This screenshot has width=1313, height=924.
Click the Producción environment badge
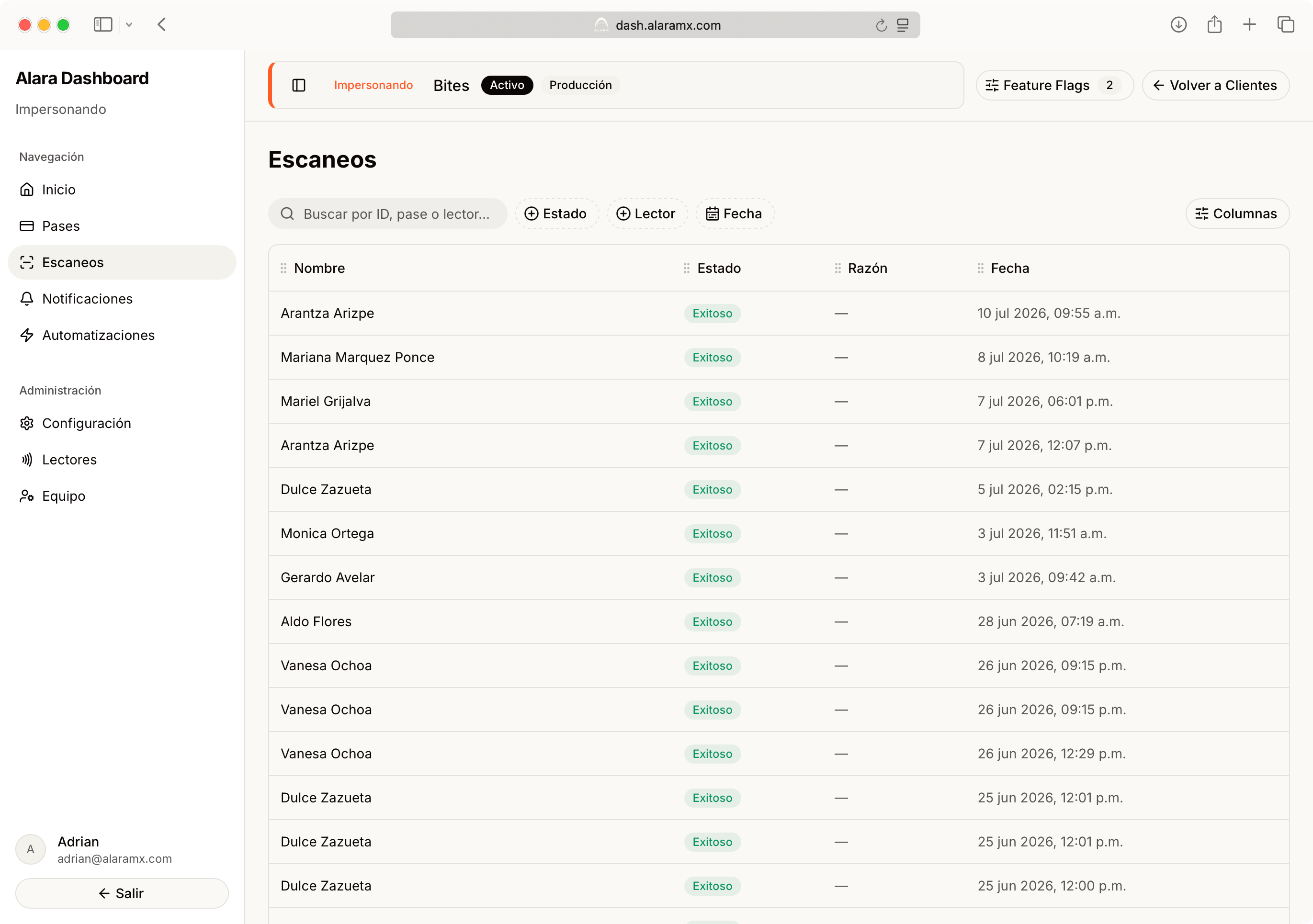pos(580,85)
